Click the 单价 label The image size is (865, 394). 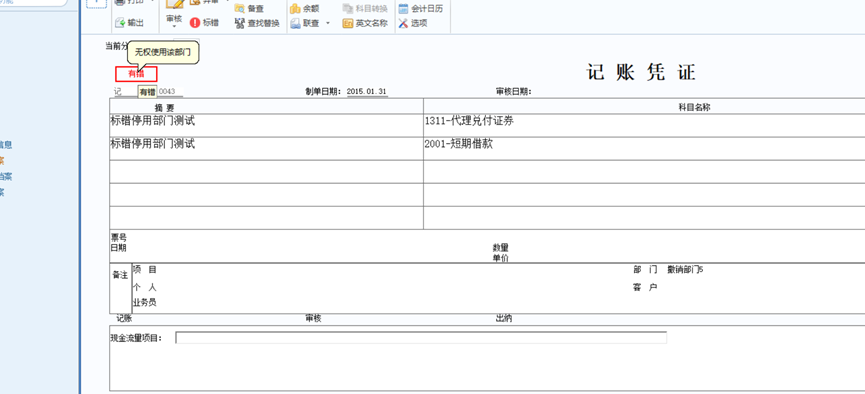pyautogui.click(x=500, y=258)
